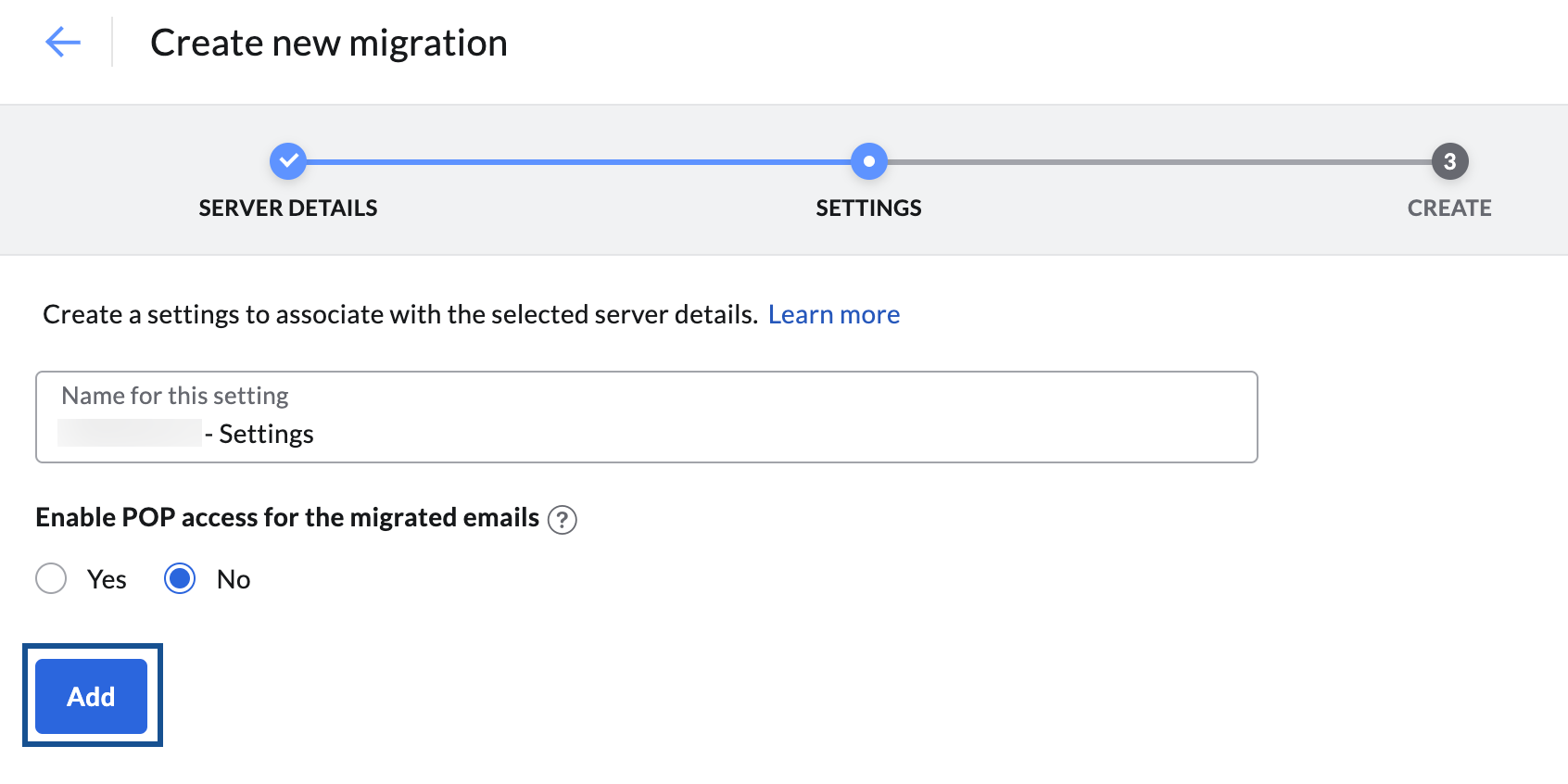Open the Learn more link
1568x784 pixels.
[x=833, y=314]
